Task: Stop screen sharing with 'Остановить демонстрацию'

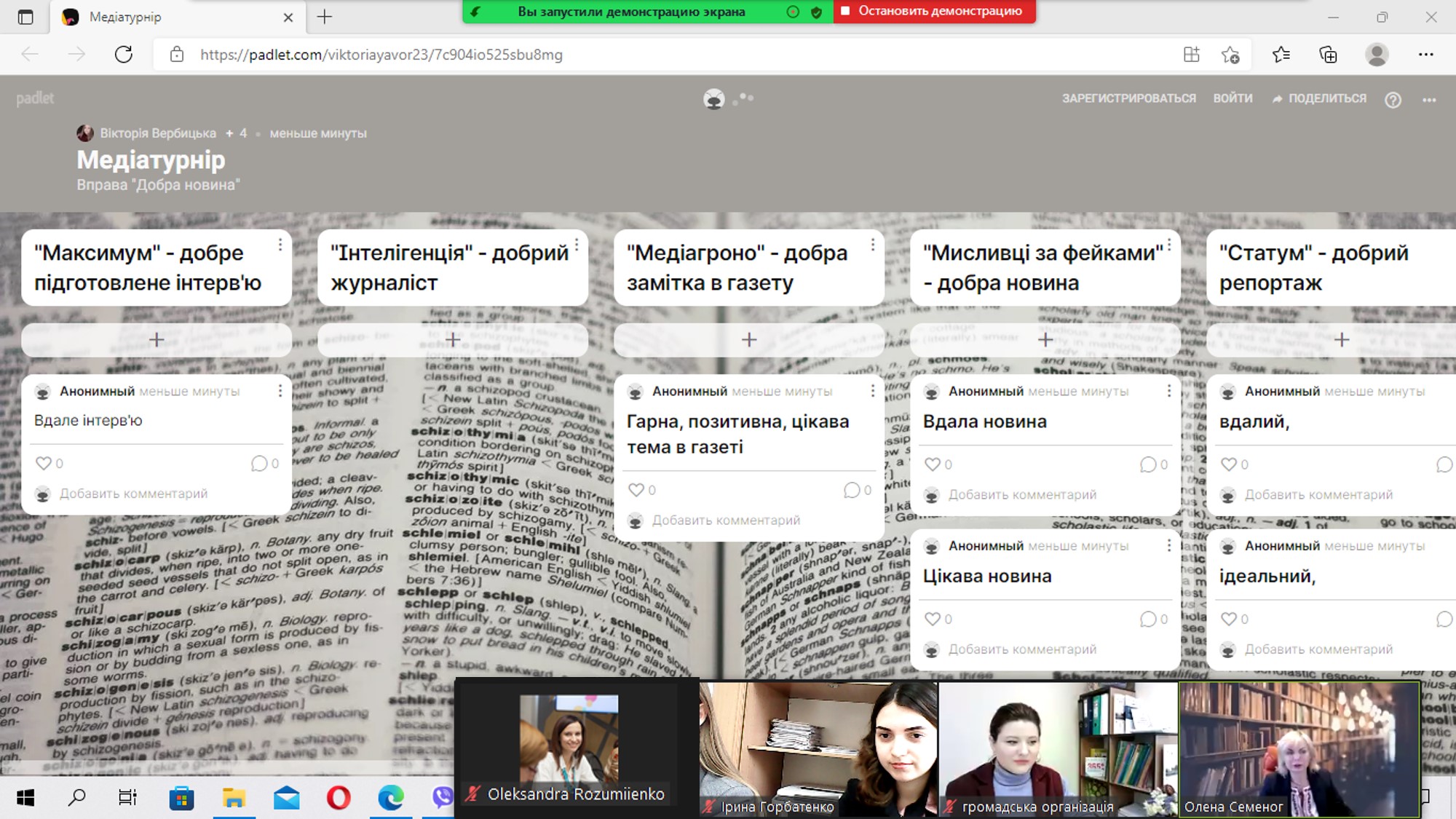Action: click(x=934, y=11)
